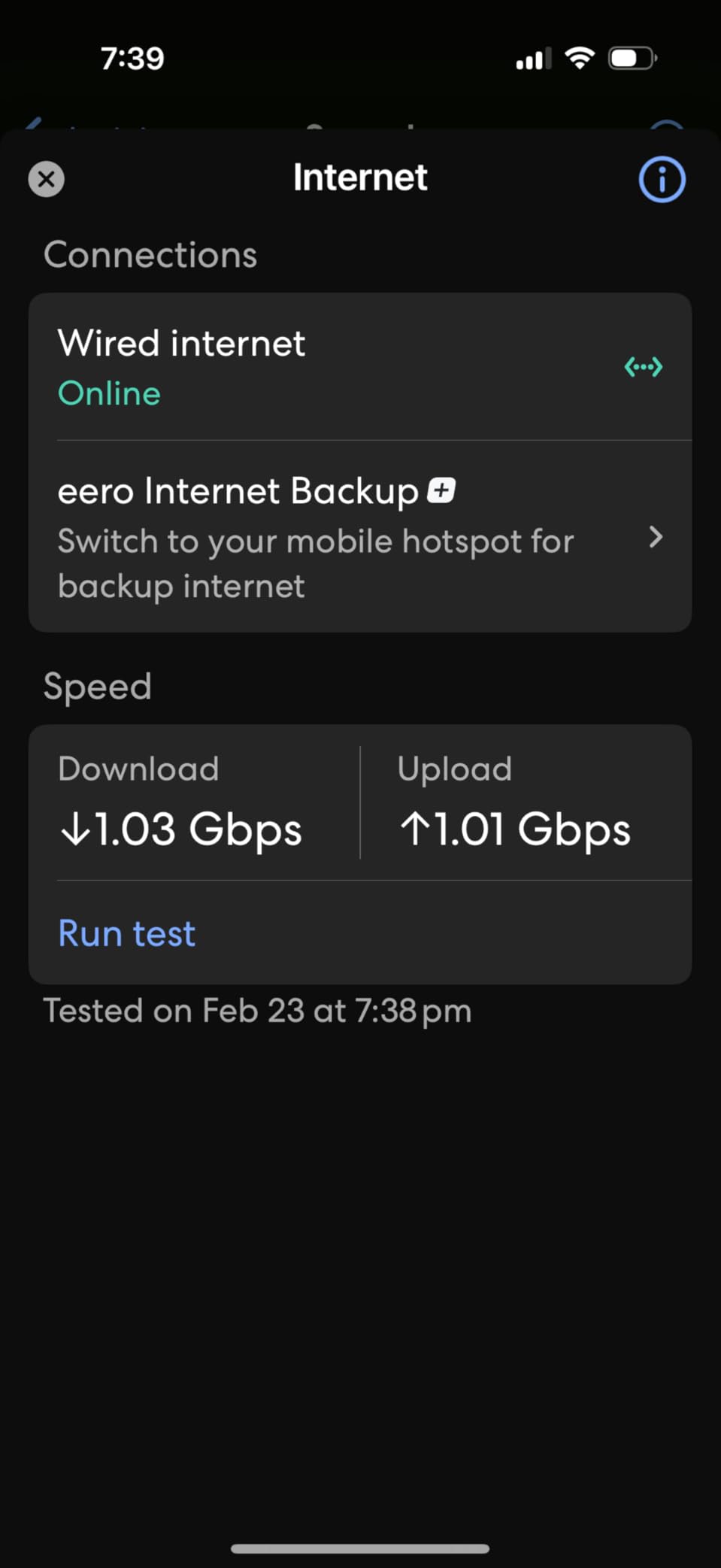The image size is (721, 1568).
Task: Expand eero Internet Backup using the chevron
Action: pos(656,537)
